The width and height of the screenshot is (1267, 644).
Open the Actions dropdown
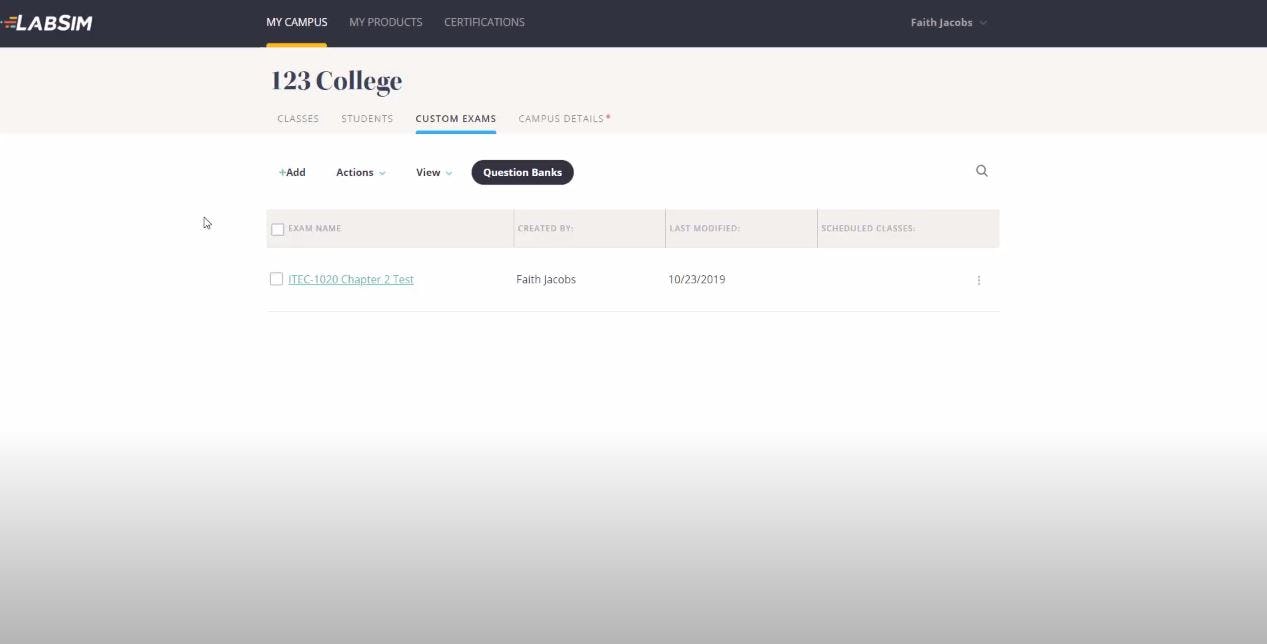click(359, 171)
